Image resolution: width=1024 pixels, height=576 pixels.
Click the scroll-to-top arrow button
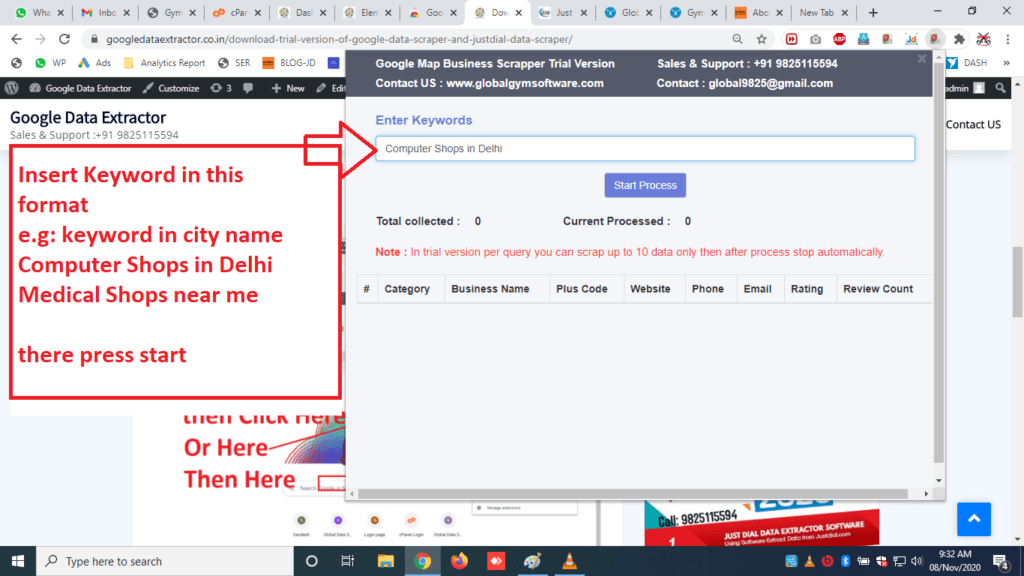974,519
